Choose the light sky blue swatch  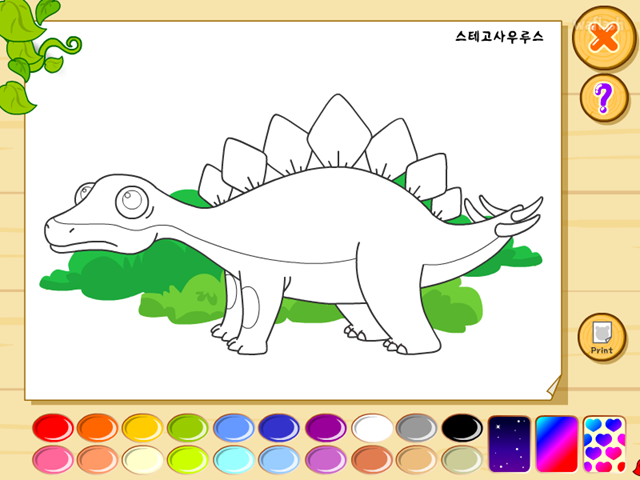click(279, 459)
